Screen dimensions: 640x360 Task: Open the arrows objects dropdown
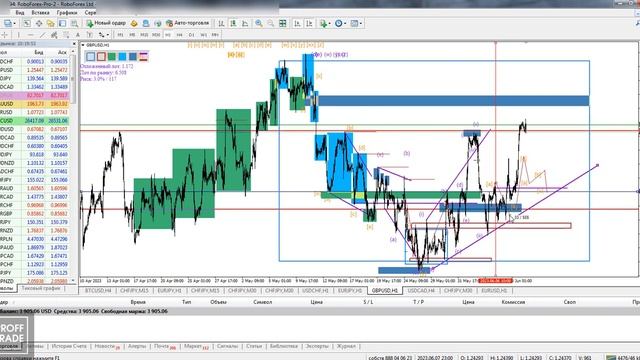pyautogui.click(x=104, y=35)
